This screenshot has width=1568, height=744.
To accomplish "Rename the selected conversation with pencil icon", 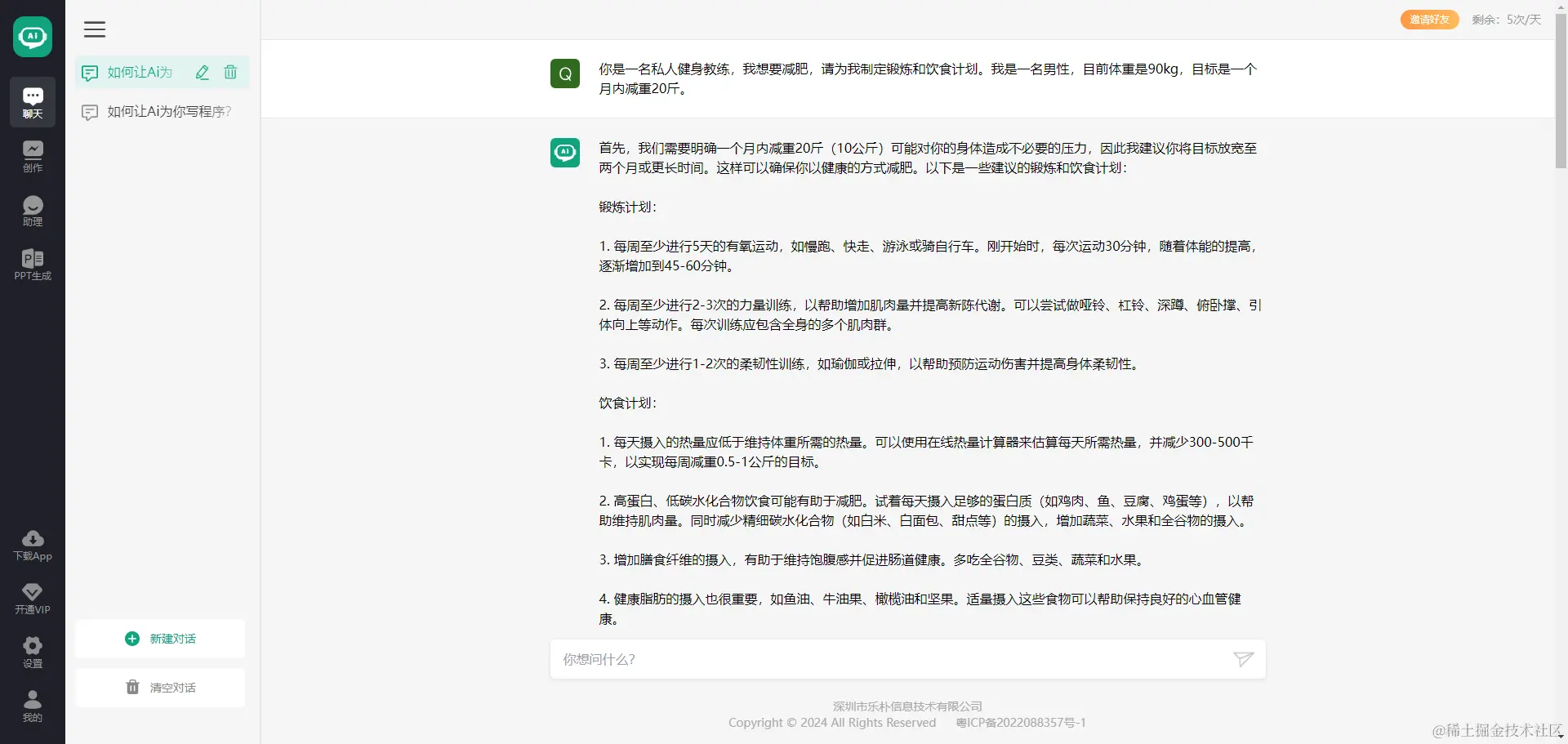I will (x=203, y=72).
